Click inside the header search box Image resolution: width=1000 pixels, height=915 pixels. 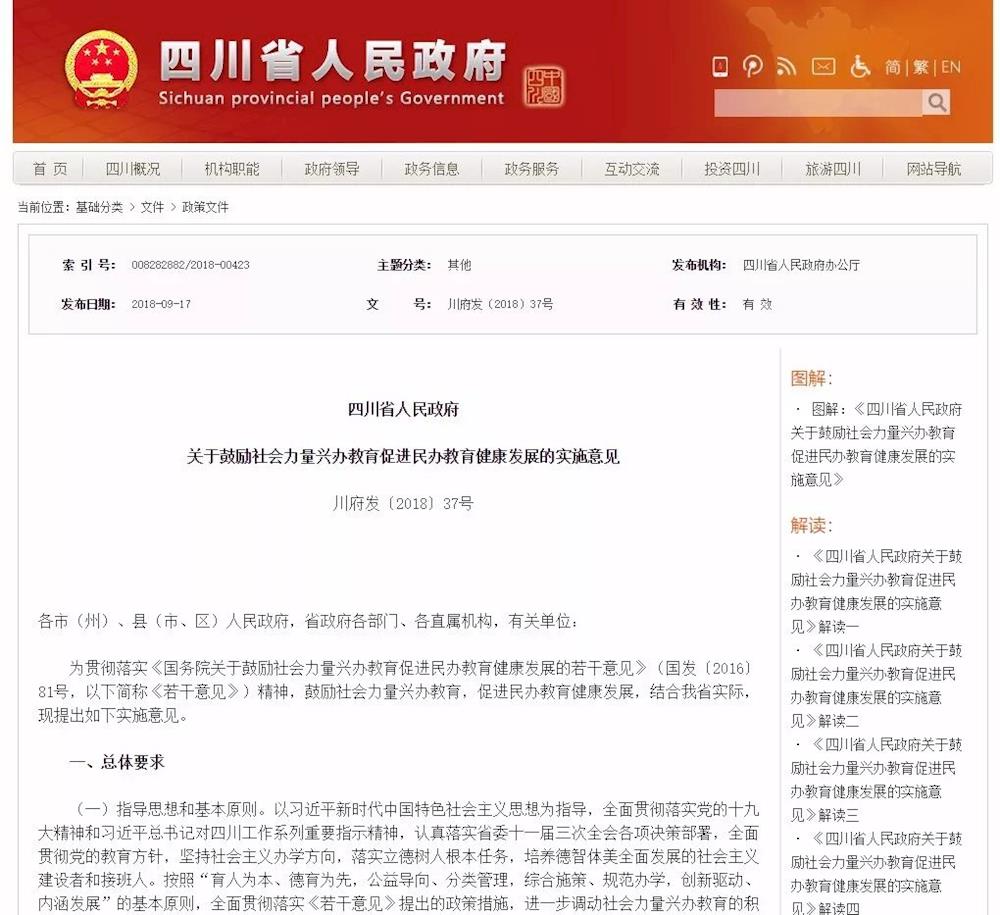(817, 102)
